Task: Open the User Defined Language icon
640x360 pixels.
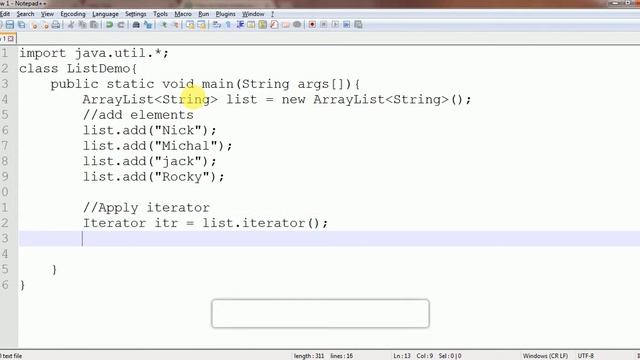Action: 251,24
